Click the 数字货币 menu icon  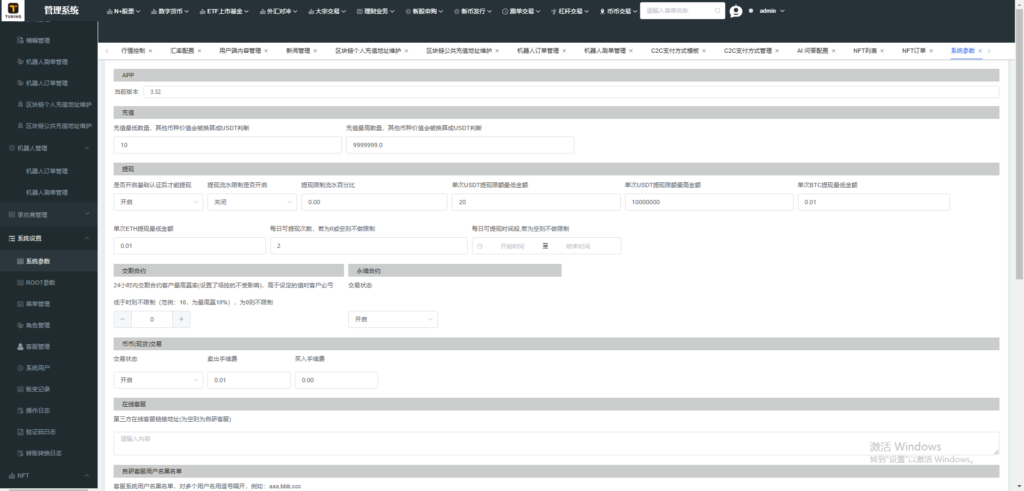point(154,11)
